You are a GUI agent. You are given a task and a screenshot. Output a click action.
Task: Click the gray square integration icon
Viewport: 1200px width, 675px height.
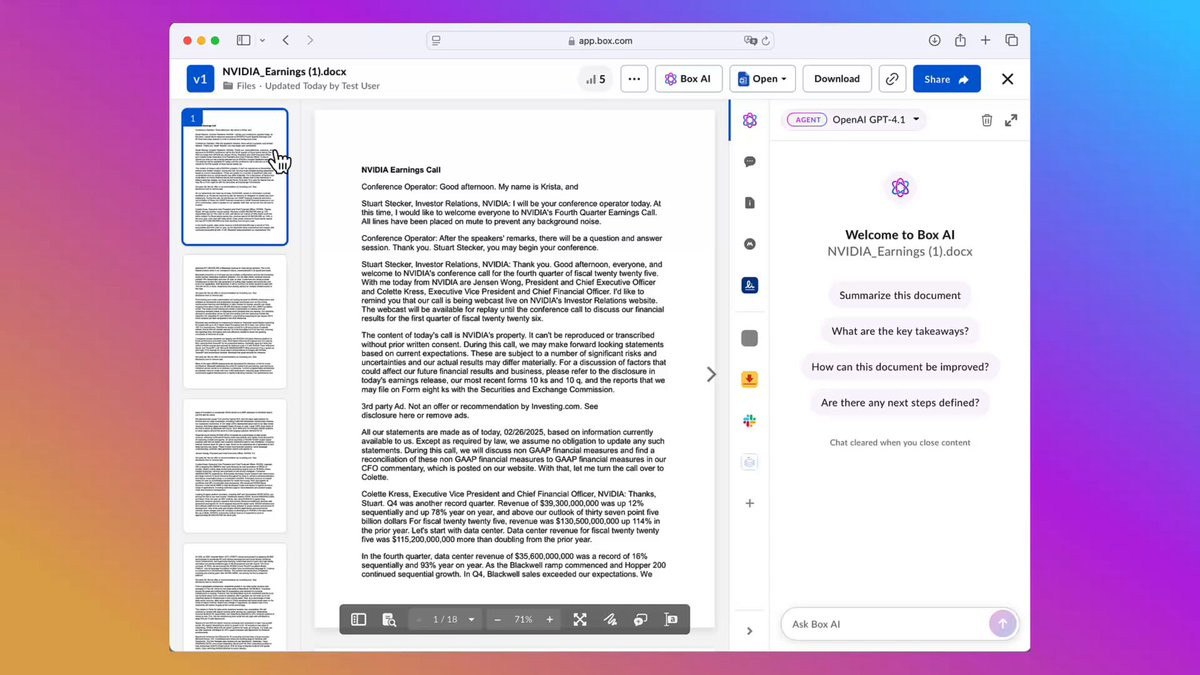click(750, 339)
